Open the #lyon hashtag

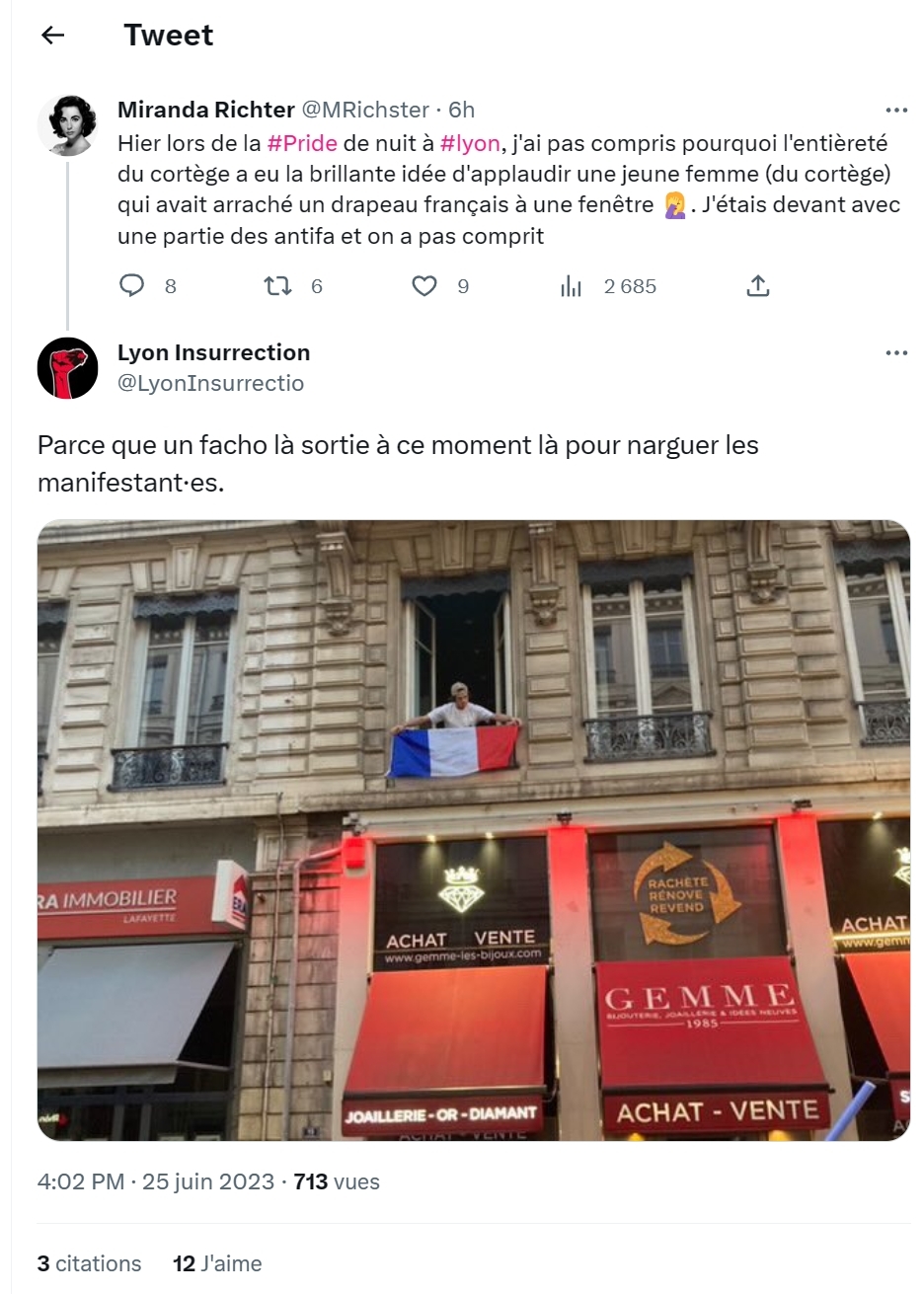(x=470, y=143)
